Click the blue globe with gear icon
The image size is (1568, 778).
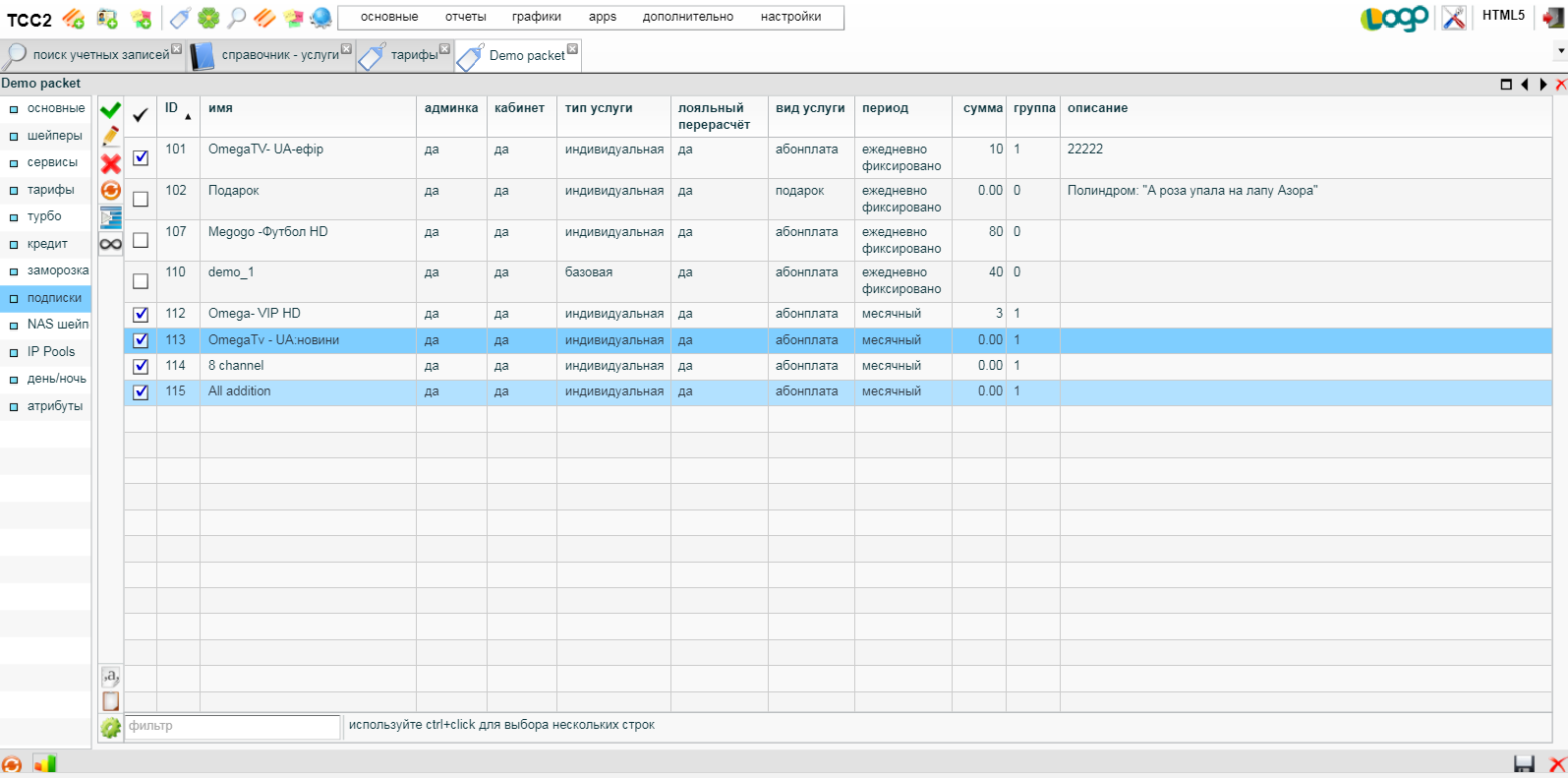pyautogui.click(x=320, y=18)
